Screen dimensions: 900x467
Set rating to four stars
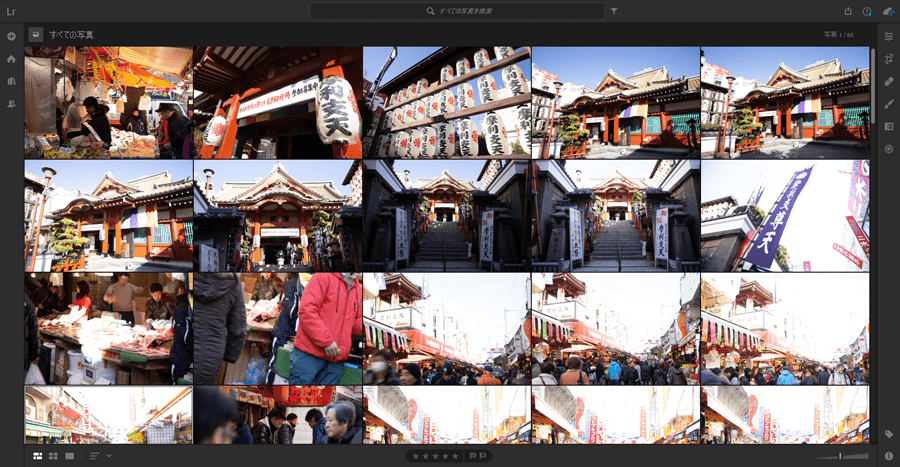[445, 456]
